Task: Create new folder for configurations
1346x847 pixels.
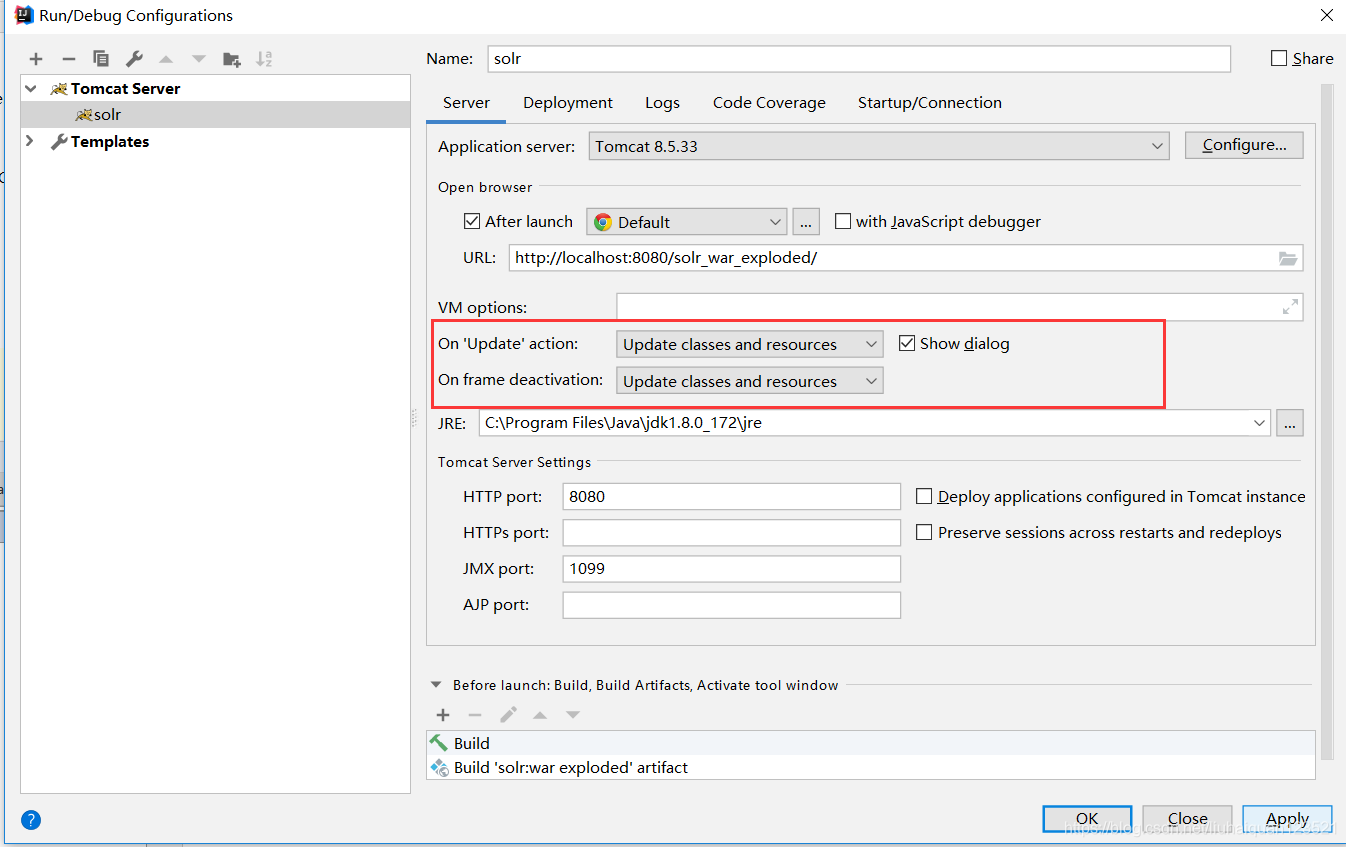Action: pyautogui.click(x=232, y=59)
